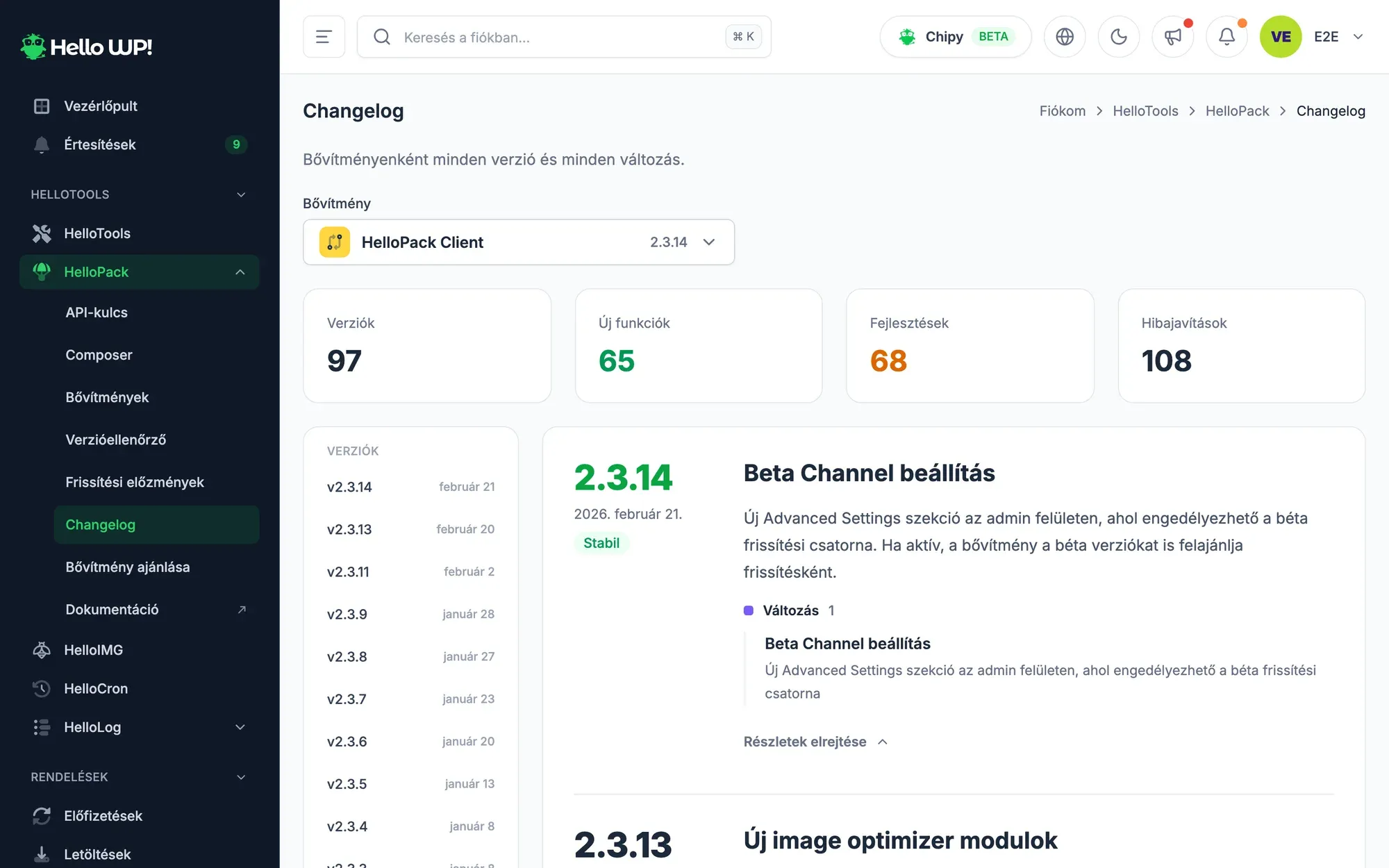Click HelloPack breadcrumb link

pyautogui.click(x=1237, y=111)
